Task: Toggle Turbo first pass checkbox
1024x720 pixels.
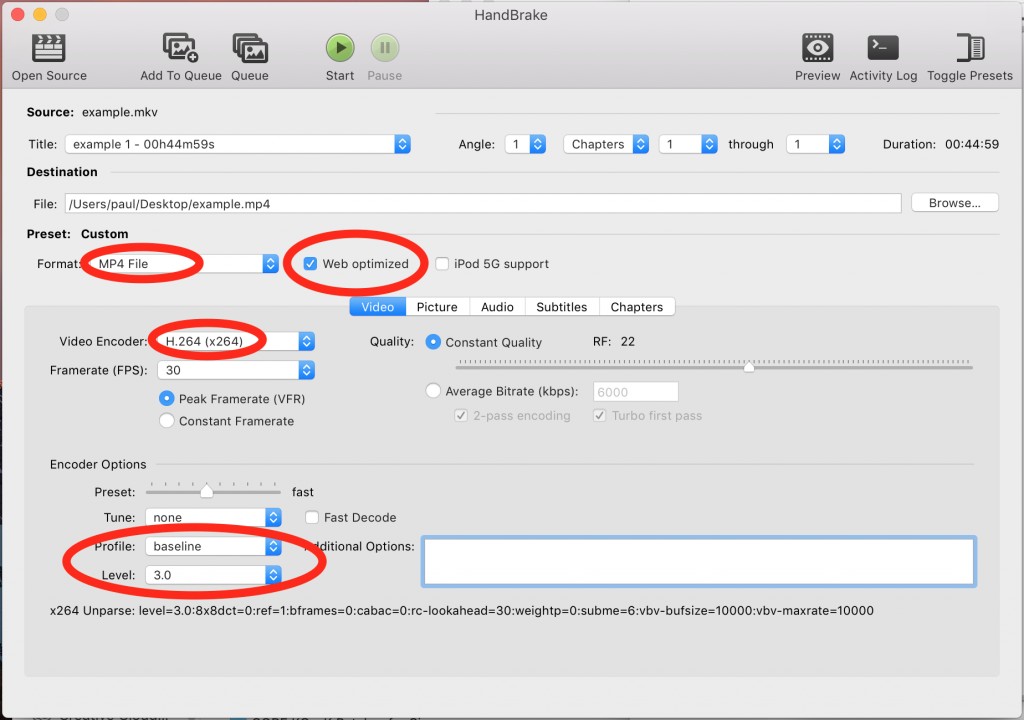Action: tap(600, 416)
